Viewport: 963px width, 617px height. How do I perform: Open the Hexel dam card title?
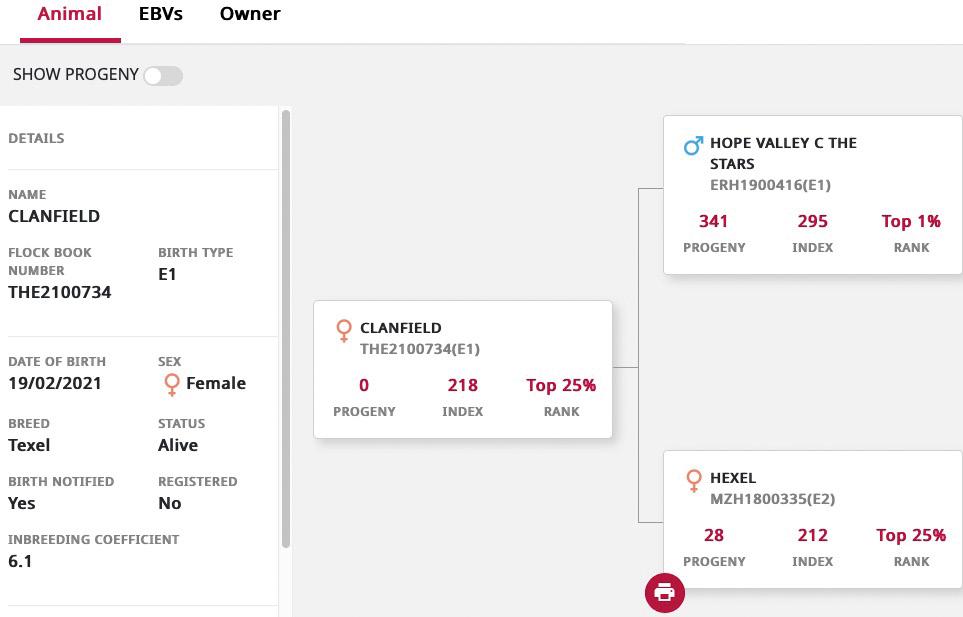click(x=733, y=478)
